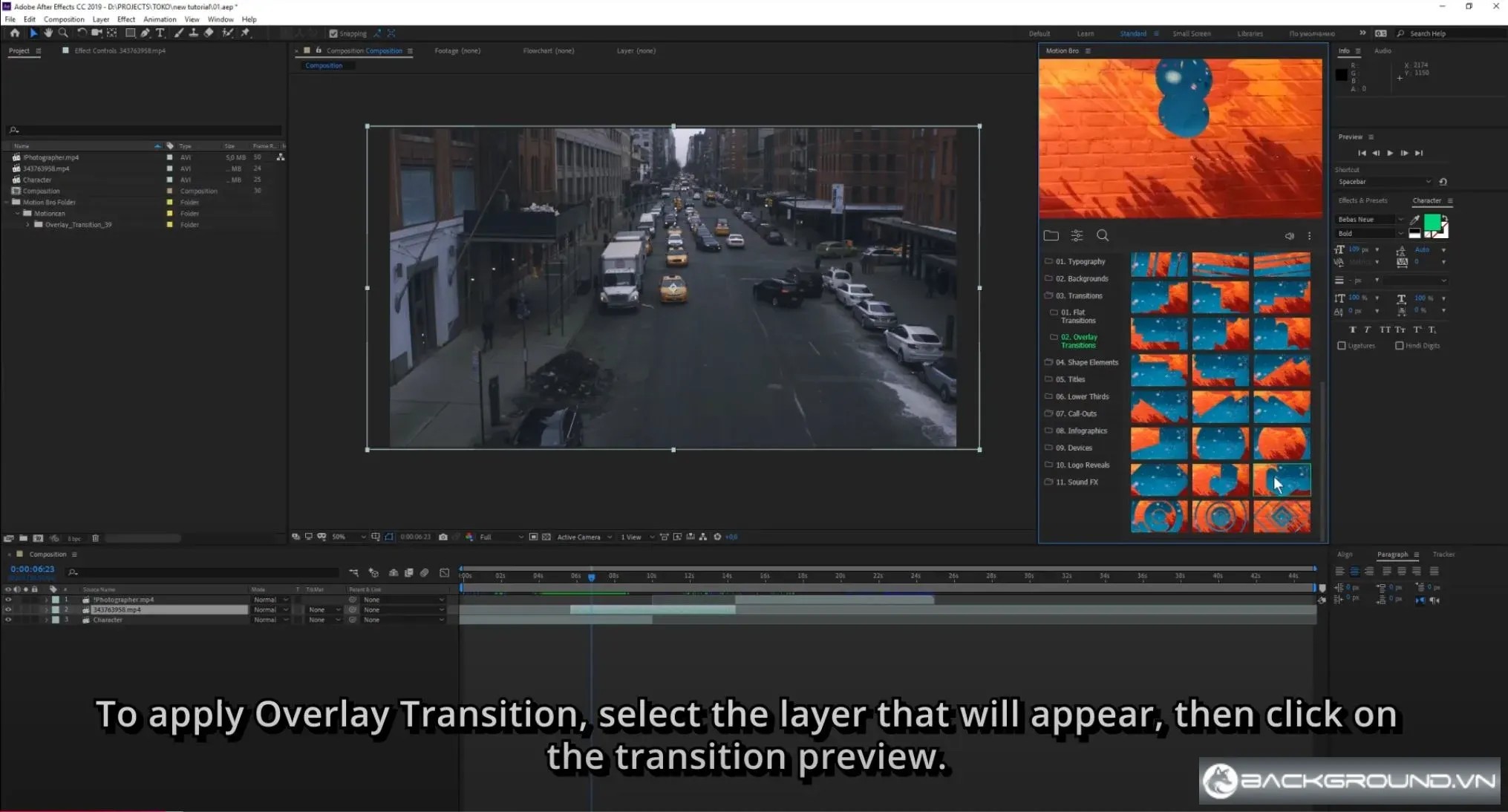This screenshot has width=1508, height=812.
Task: Select the Pen tool
Action: [x=145, y=33]
